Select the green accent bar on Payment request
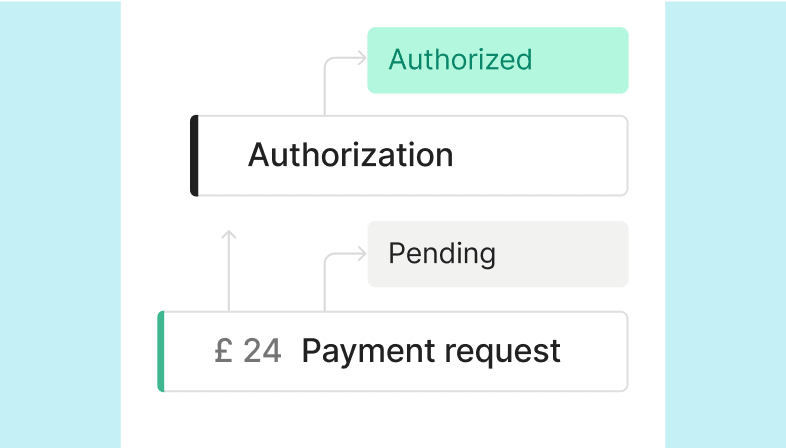The width and height of the screenshot is (786, 448). [x=161, y=351]
